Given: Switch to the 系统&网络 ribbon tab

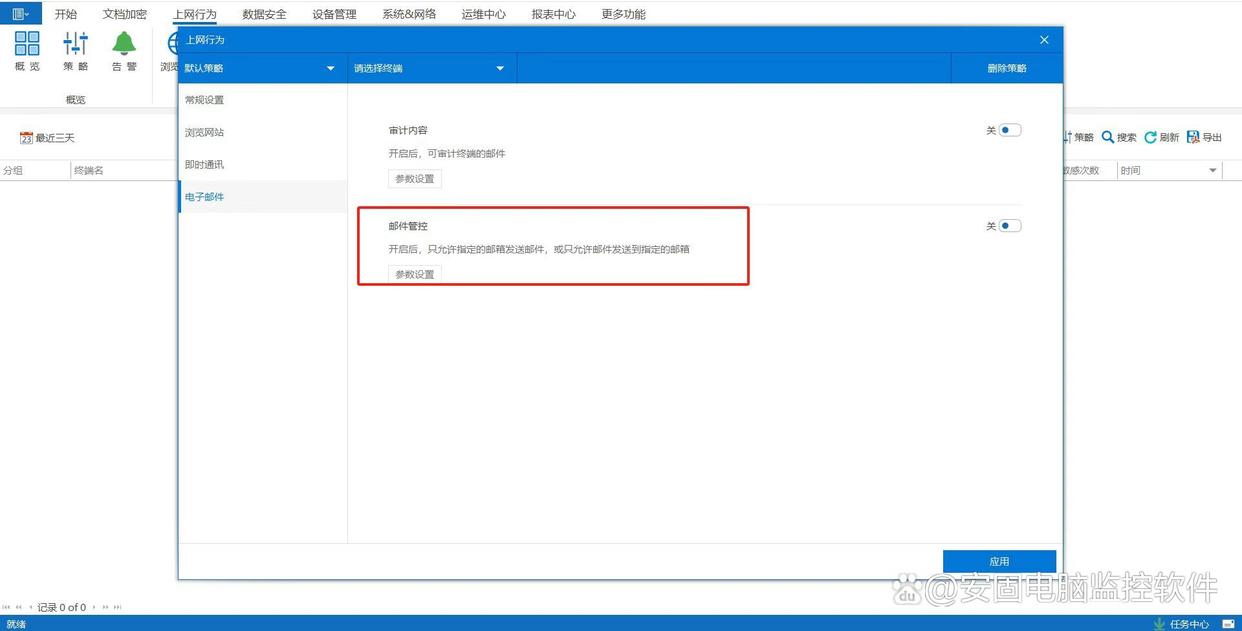Looking at the screenshot, I should (409, 14).
